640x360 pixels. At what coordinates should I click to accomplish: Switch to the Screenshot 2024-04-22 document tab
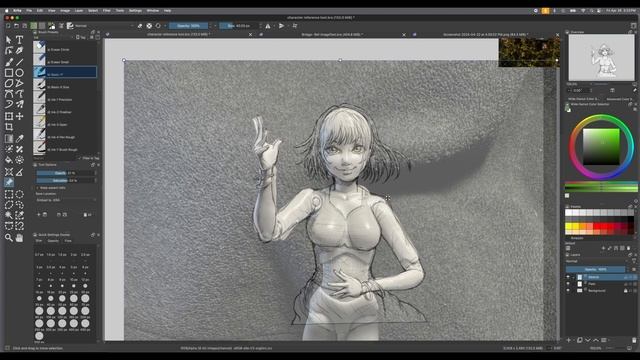pos(486,35)
